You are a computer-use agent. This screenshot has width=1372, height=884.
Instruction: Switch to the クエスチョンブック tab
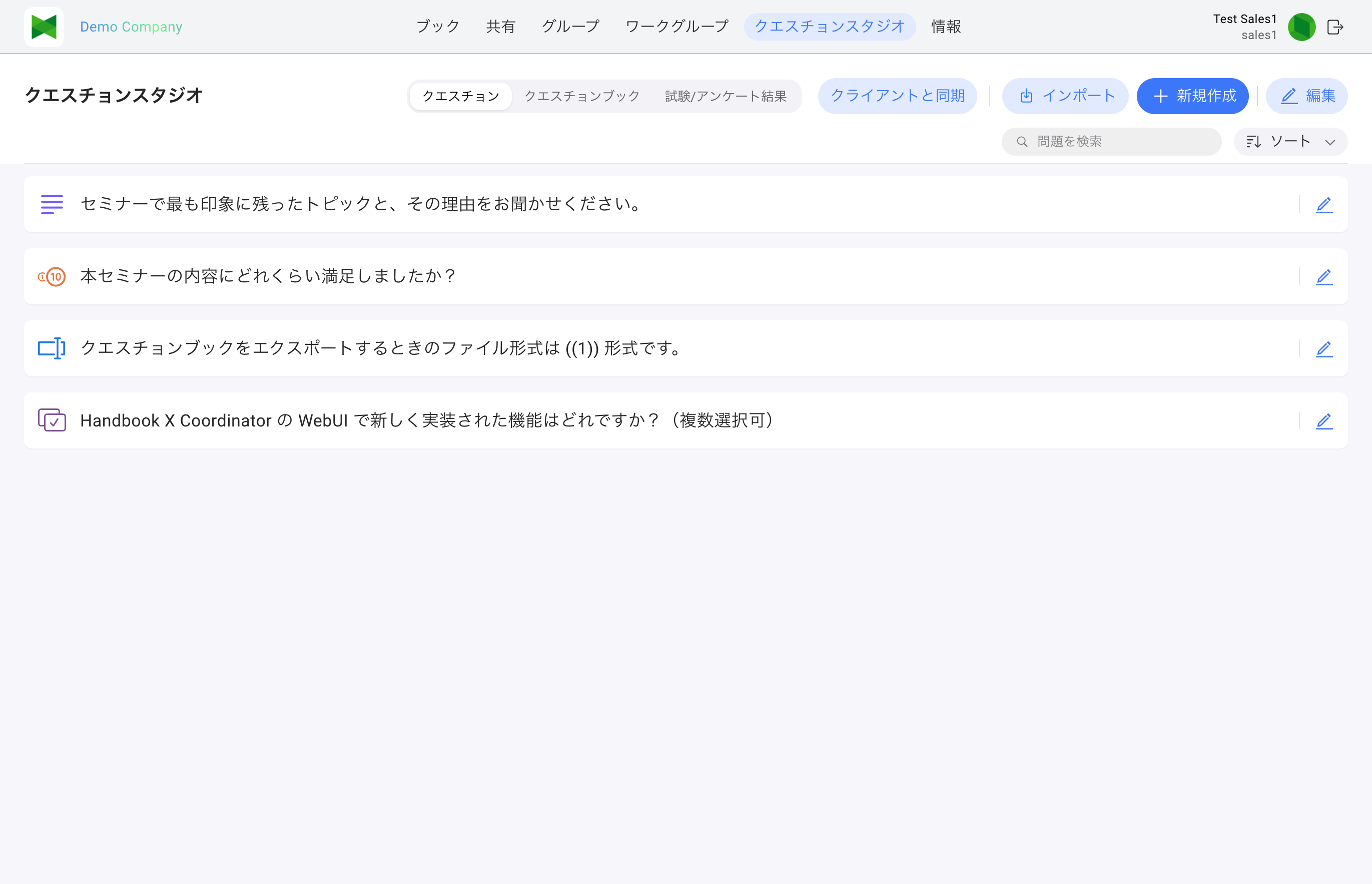point(582,96)
